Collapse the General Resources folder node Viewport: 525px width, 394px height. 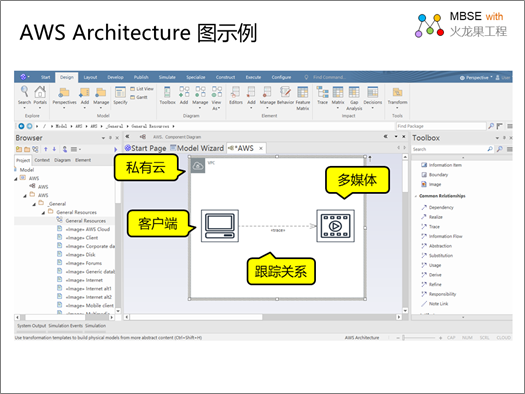pyautogui.click(x=44, y=213)
